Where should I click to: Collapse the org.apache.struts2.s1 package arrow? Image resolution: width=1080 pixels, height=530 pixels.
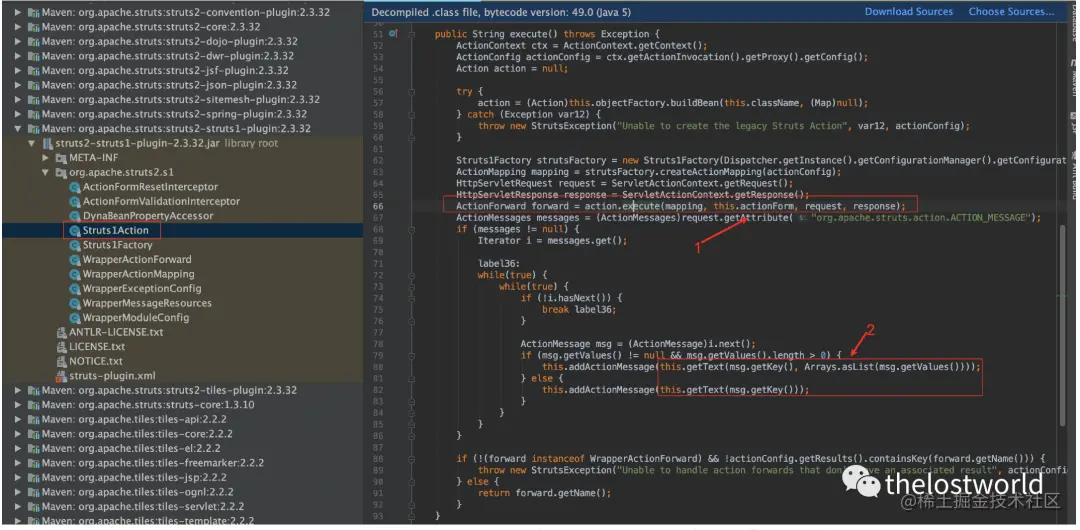(x=45, y=172)
